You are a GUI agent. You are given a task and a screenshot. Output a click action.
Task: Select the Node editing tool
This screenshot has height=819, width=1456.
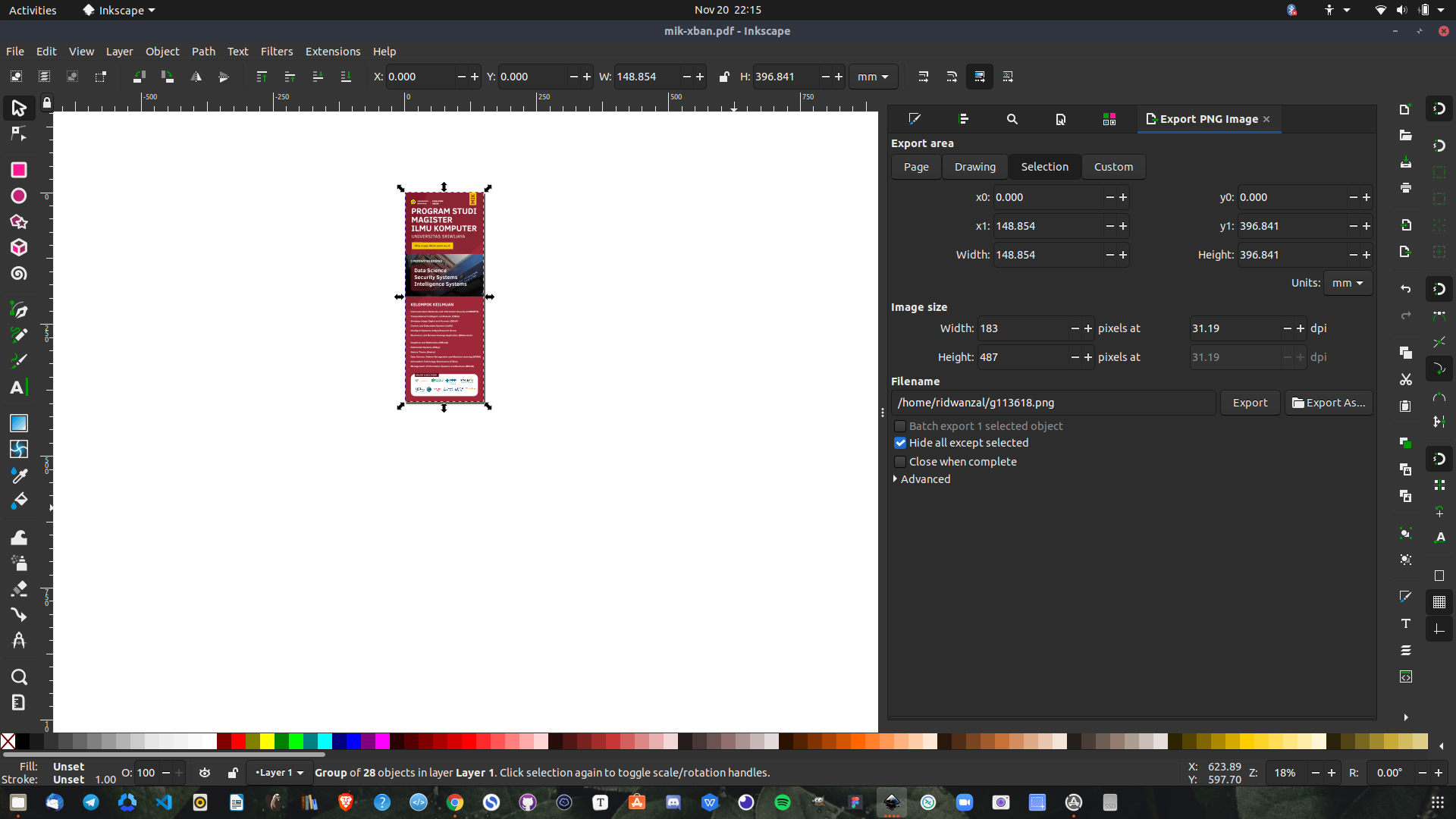click(x=19, y=135)
